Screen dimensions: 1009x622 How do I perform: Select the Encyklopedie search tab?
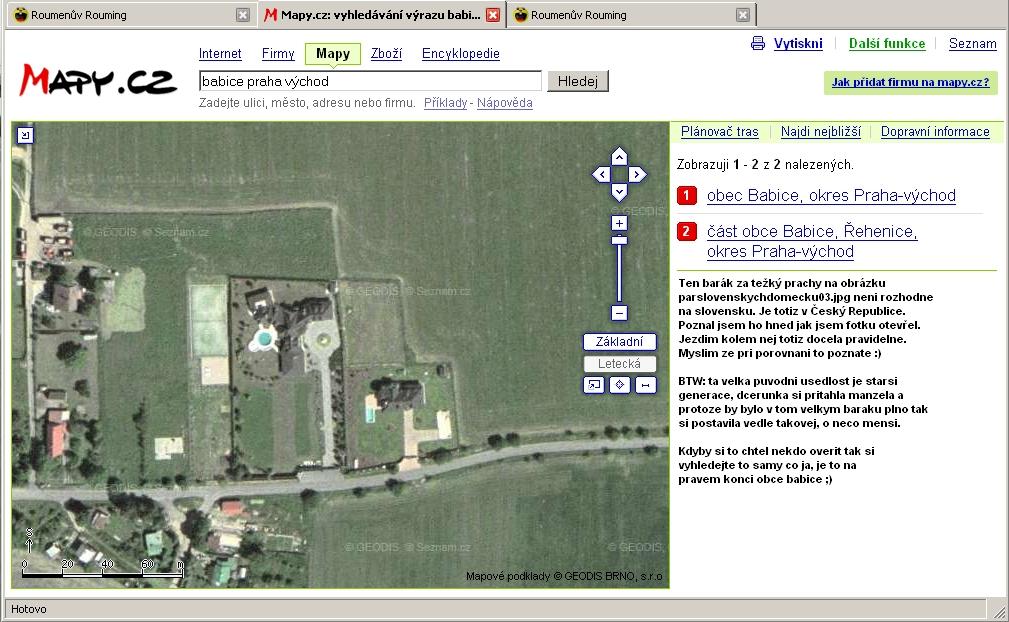click(461, 53)
